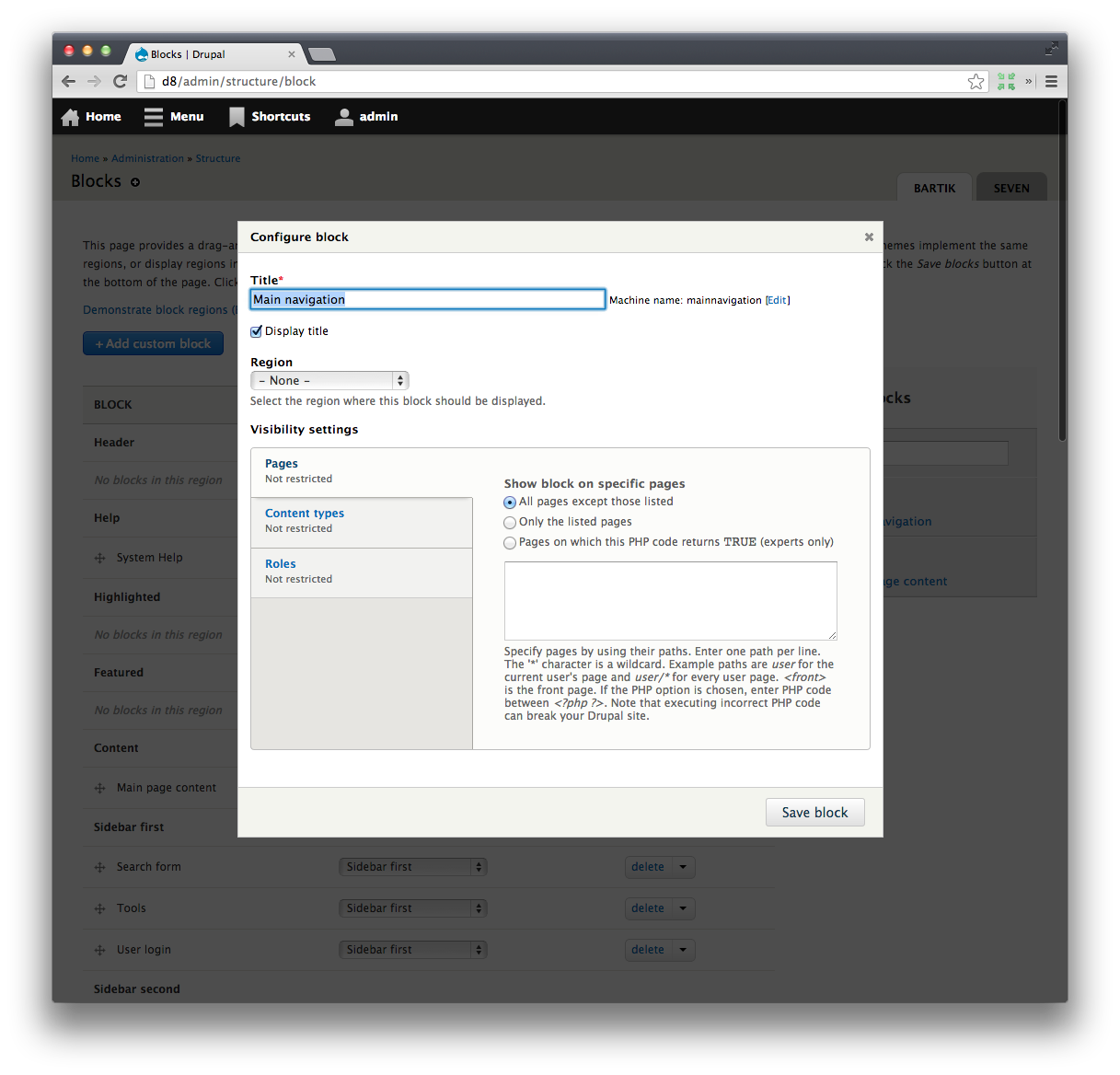Switch to the SEVEN theme tab
Viewport: 1120px width, 1075px height.
[x=1011, y=188]
